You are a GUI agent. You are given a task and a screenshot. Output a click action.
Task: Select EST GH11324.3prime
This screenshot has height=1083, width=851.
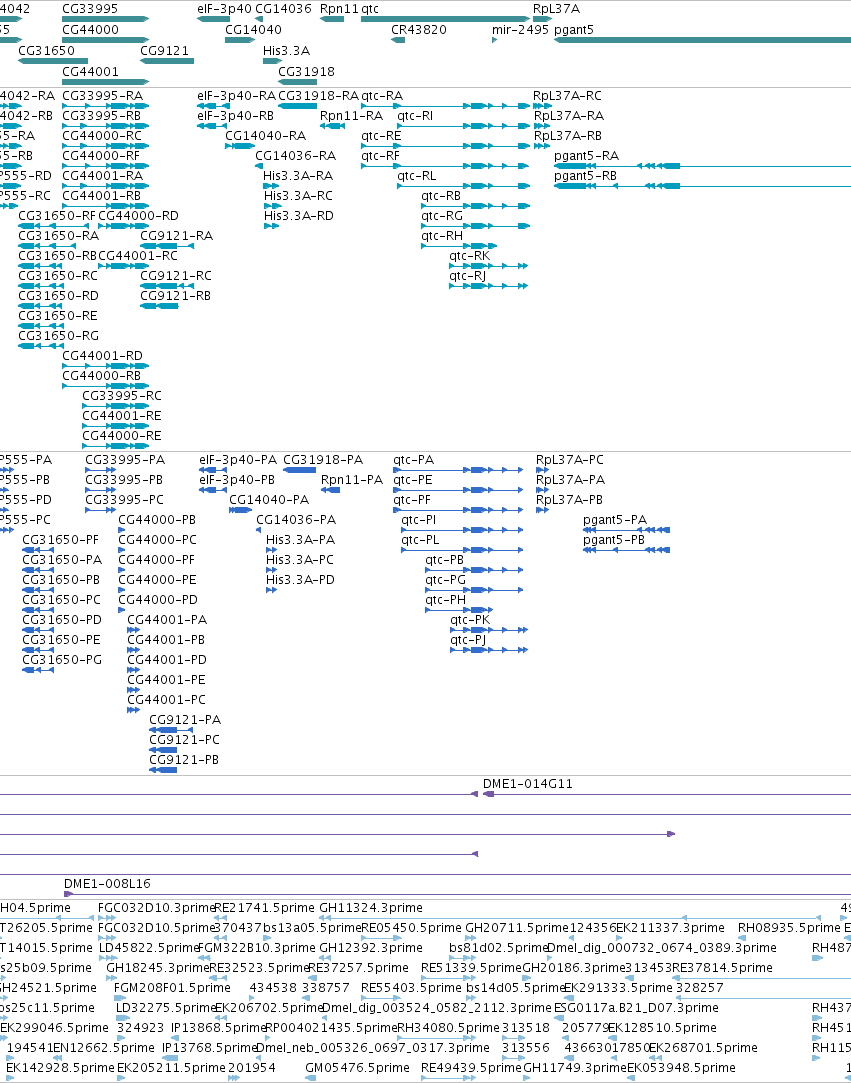pos(371,908)
